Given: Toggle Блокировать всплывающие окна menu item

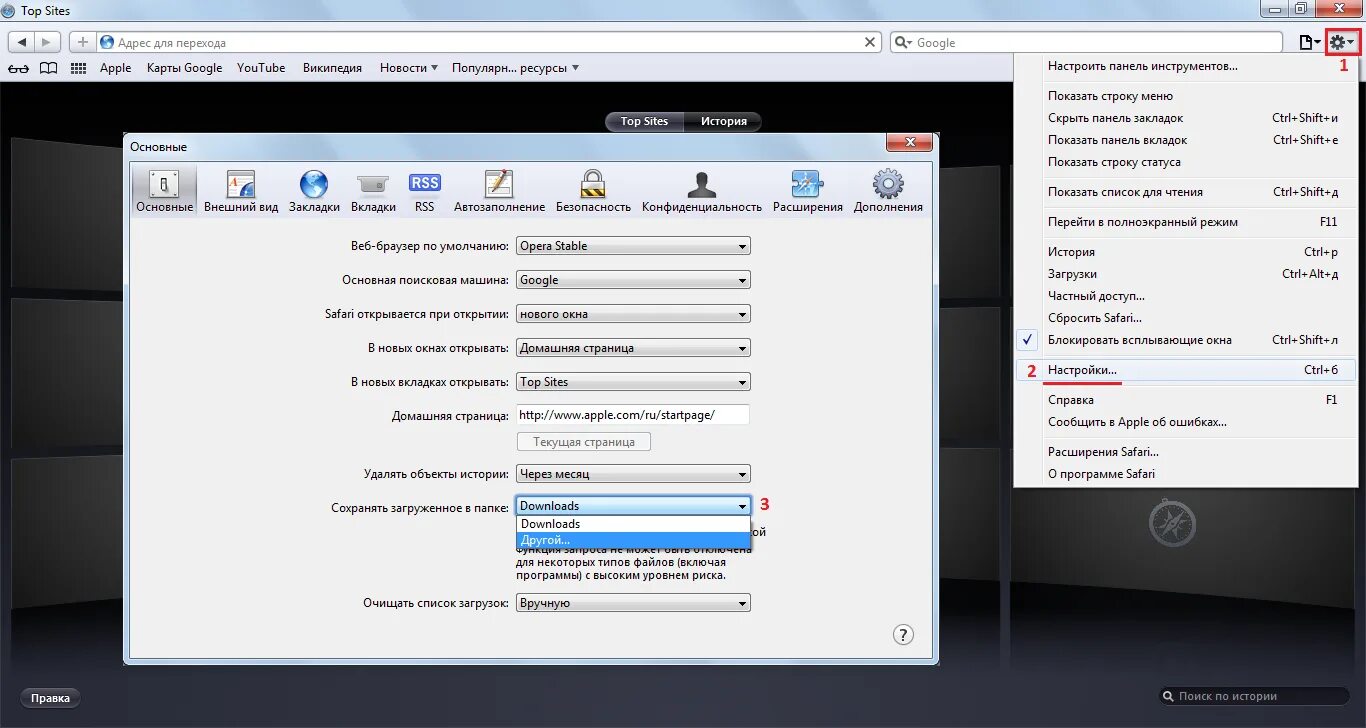Looking at the screenshot, I should tap(1185, 340).
